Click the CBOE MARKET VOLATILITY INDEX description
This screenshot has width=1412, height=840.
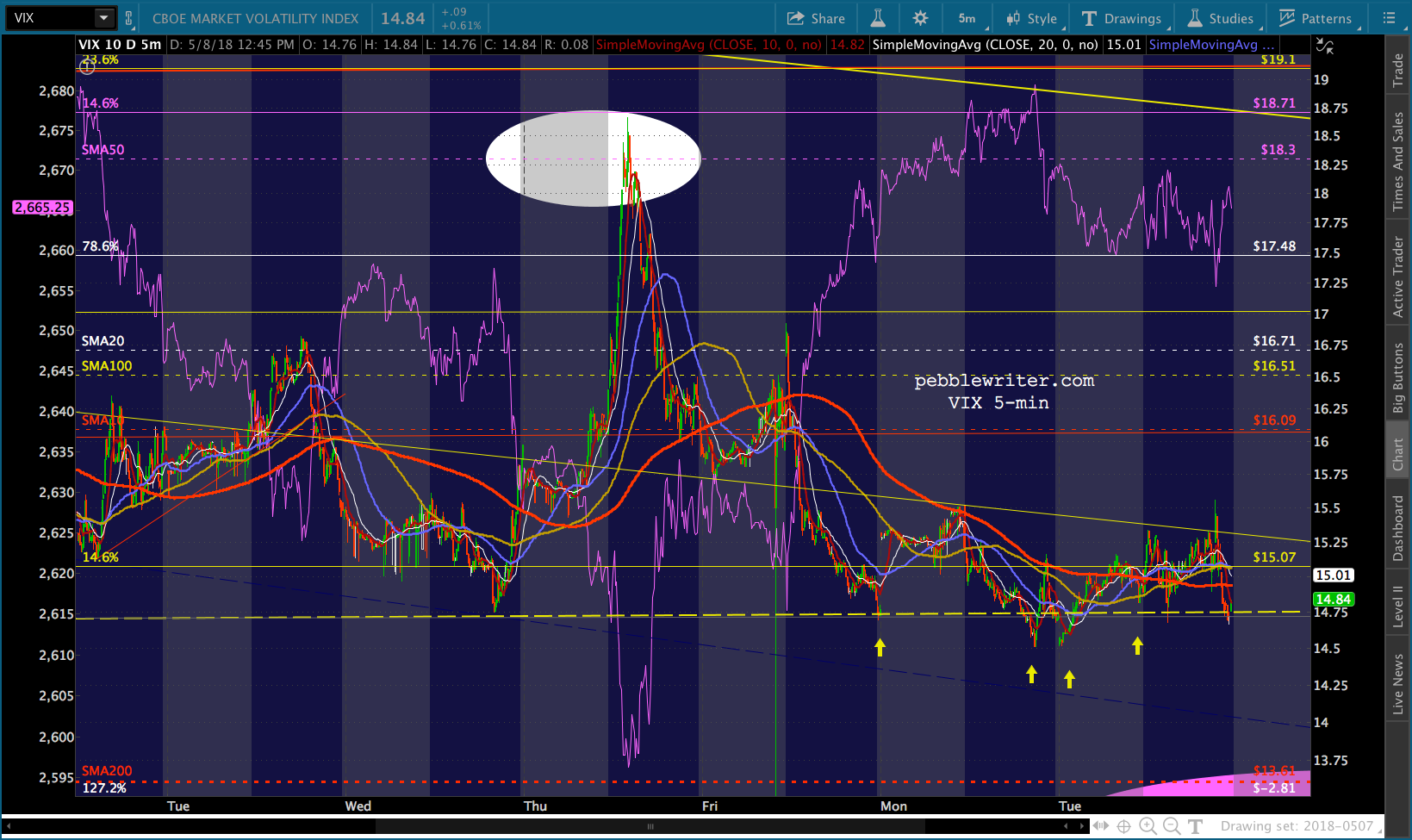point(255,18)
